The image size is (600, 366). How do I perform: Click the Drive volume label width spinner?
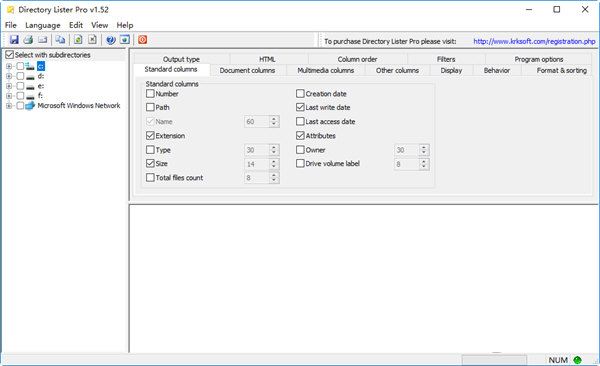[424, 164]
